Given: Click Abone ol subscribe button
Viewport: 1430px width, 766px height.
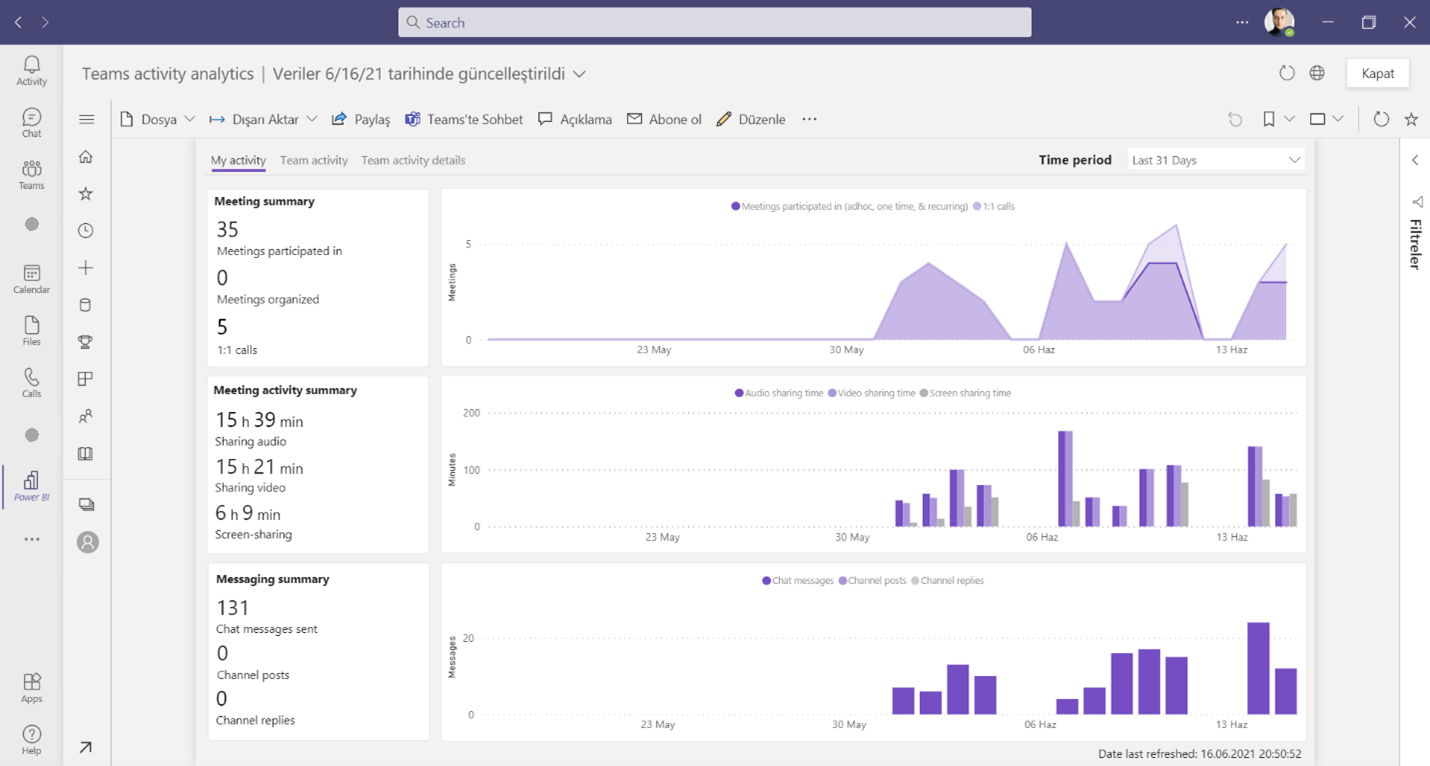Looking at the screenshot, I should (664, 119).
